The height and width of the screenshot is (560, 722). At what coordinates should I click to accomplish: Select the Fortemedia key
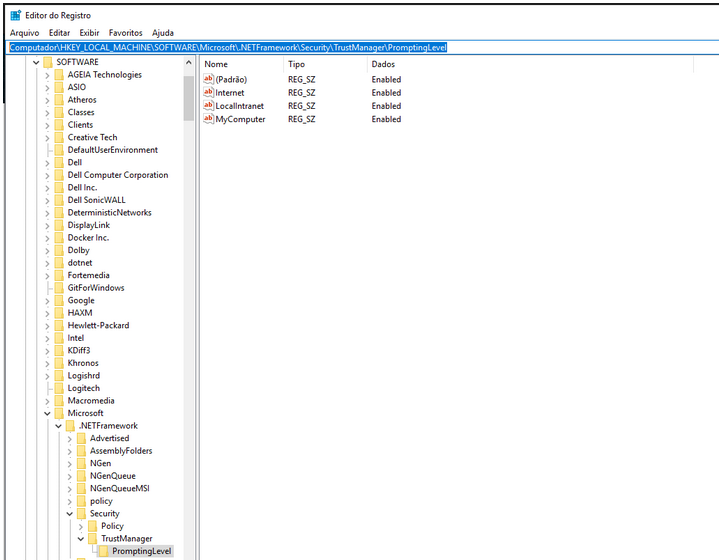[88, 275]
